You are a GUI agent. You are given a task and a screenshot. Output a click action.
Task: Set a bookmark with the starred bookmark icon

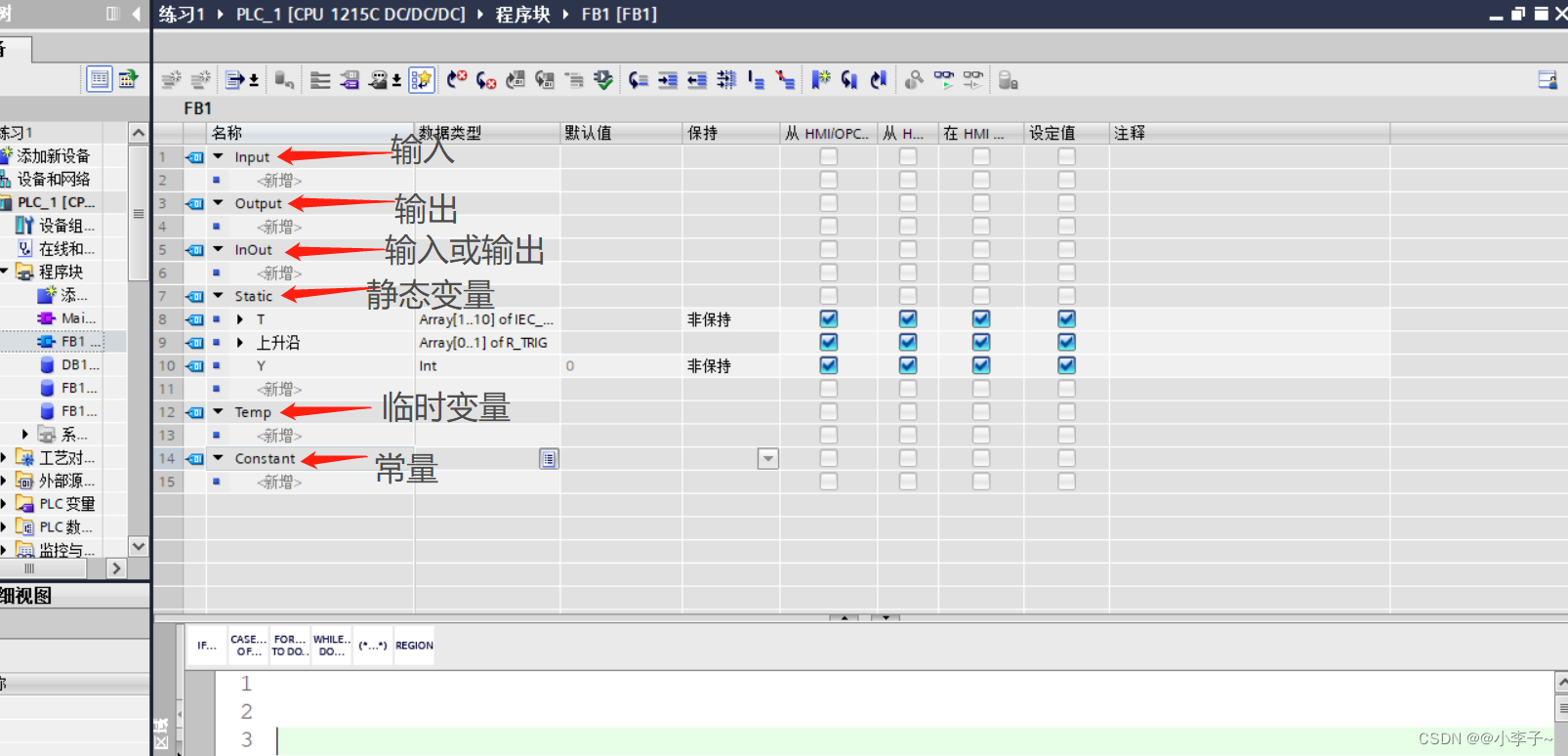point(820,80)
